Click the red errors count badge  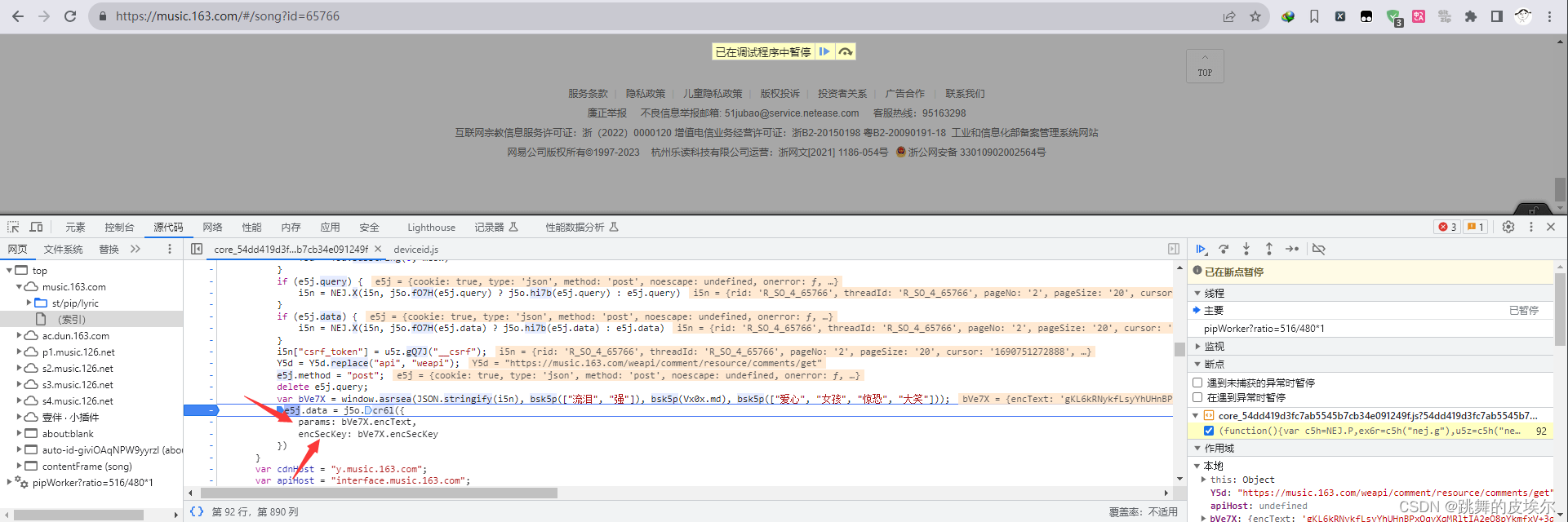point(1447,227)
